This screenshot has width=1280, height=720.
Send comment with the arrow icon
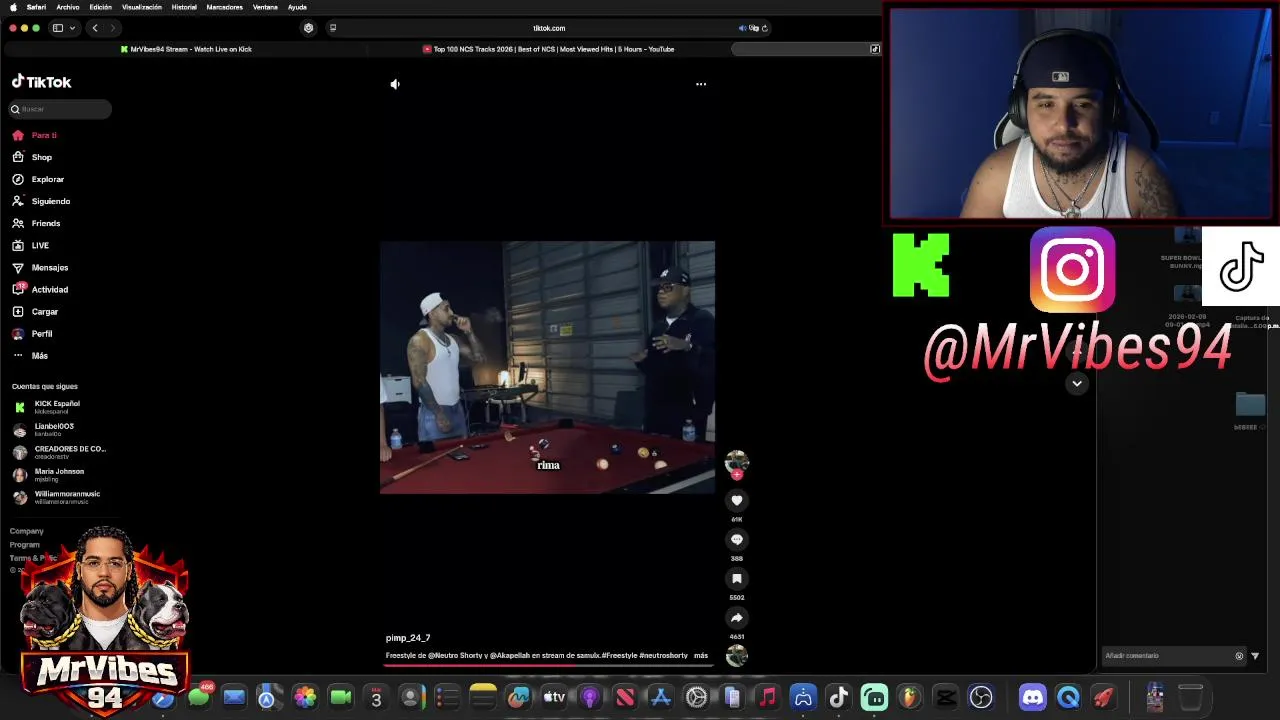coord(1255,656)
